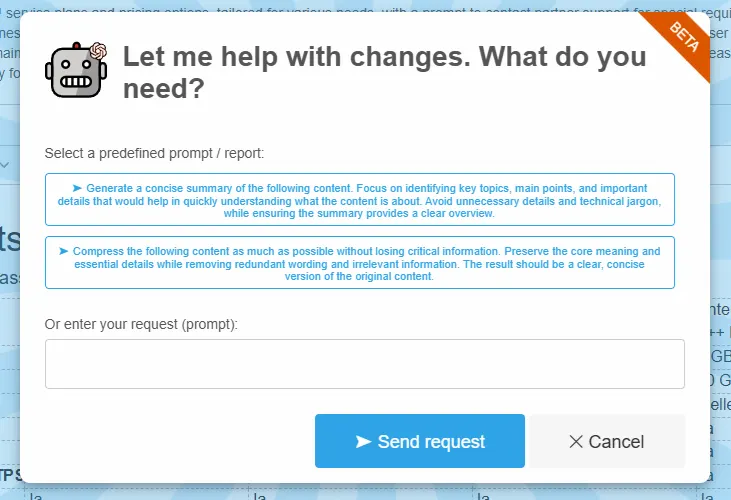Click the paper-plane icon on Send request
Viewport: 731px width, 500px height.
pos(363,441)
